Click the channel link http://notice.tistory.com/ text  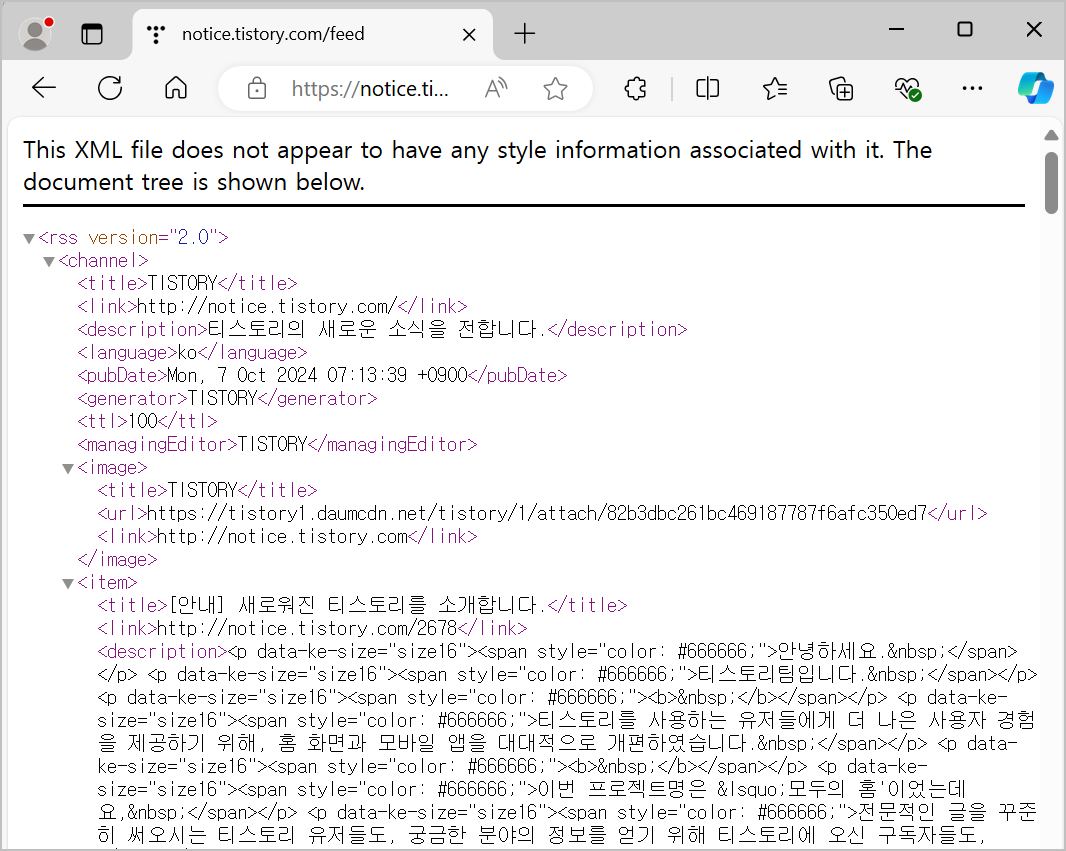coord(267,307)
